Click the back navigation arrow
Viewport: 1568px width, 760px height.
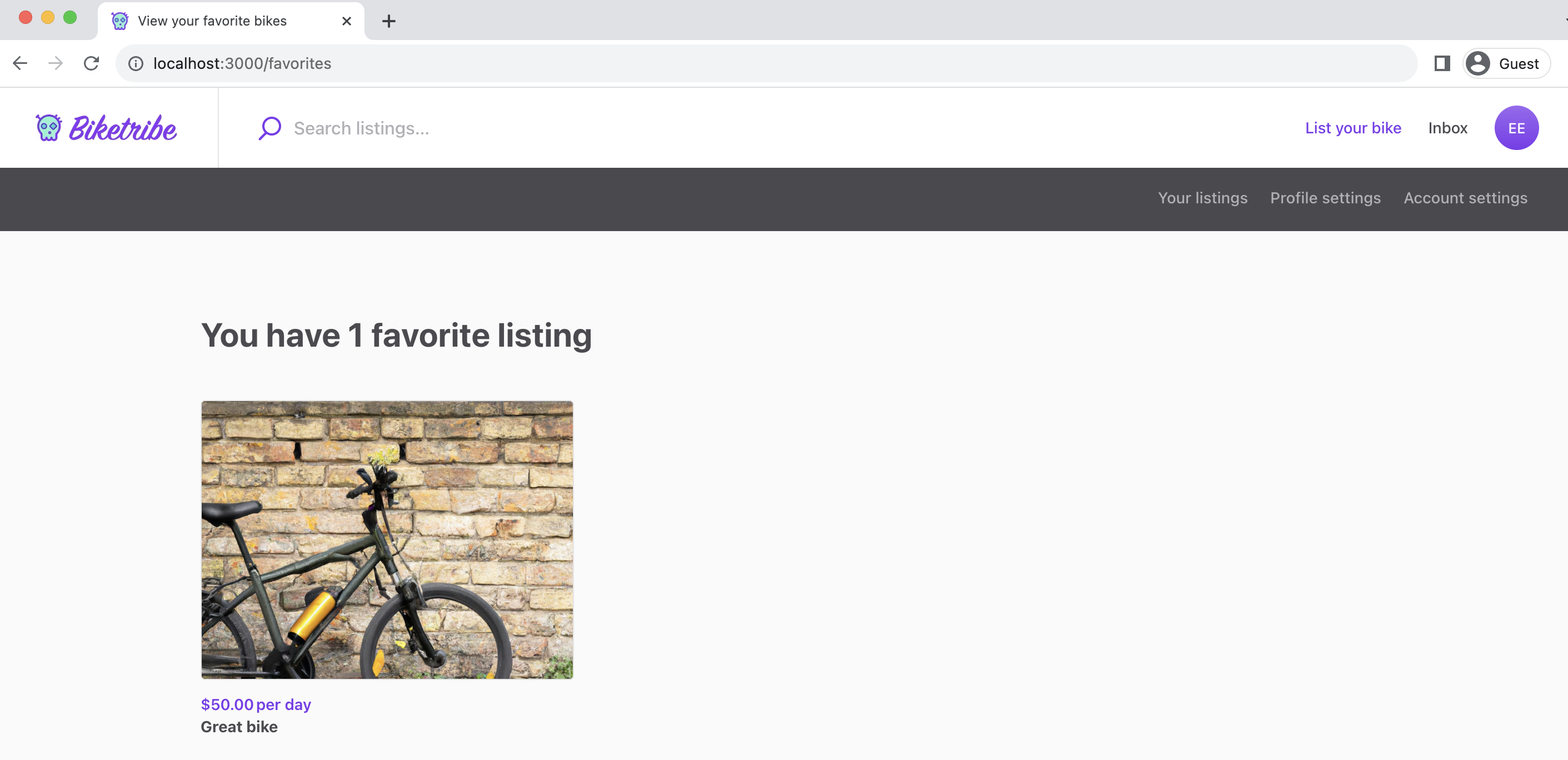pyautogui.click(x=20, y=63)
